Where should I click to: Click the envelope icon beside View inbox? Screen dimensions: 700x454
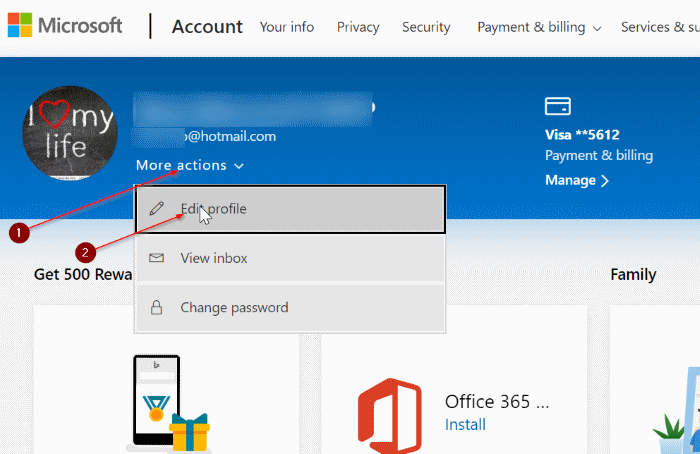pos(156,258)
